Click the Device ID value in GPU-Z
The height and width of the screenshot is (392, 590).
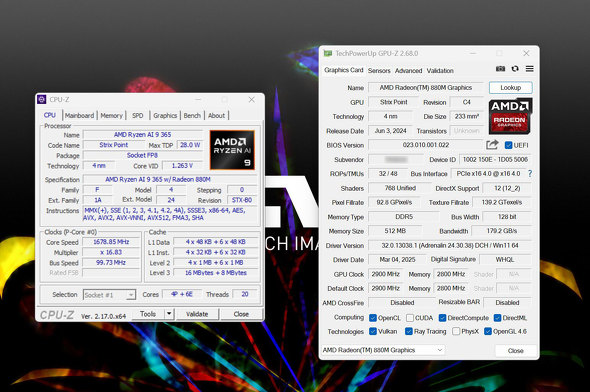495,160
